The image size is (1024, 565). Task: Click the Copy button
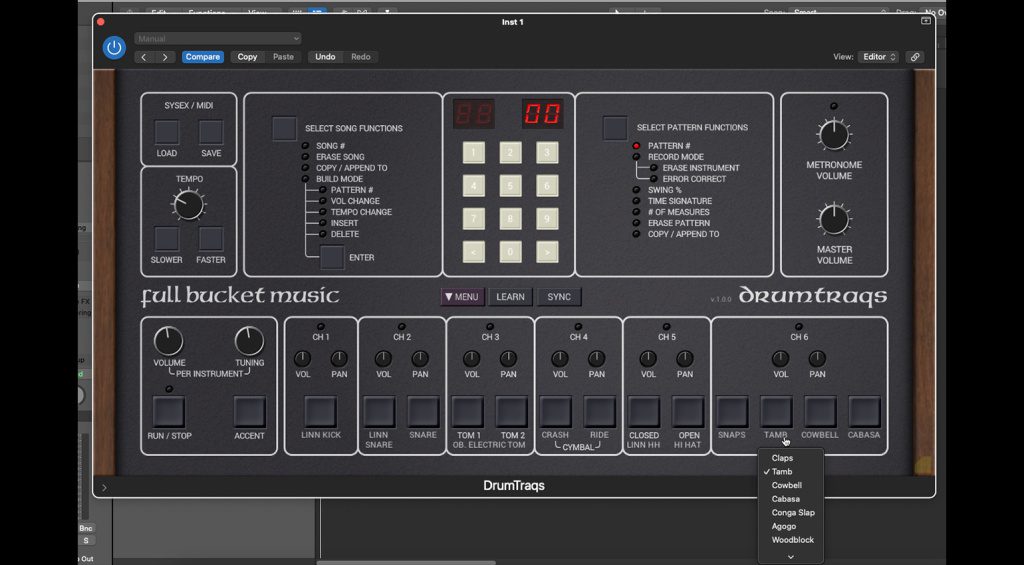pos(247,57)
